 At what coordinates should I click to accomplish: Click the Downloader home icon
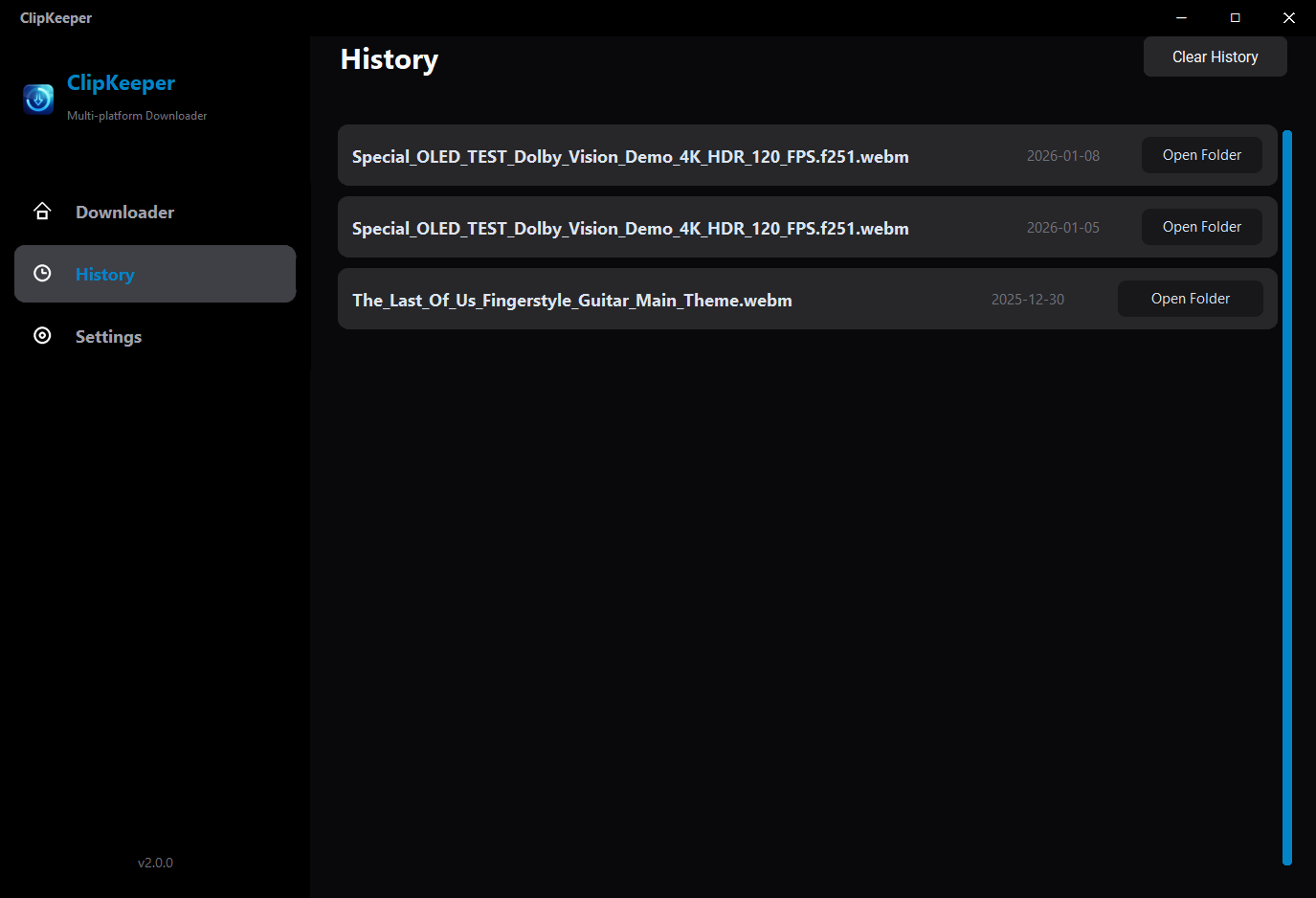pos(42,212)
